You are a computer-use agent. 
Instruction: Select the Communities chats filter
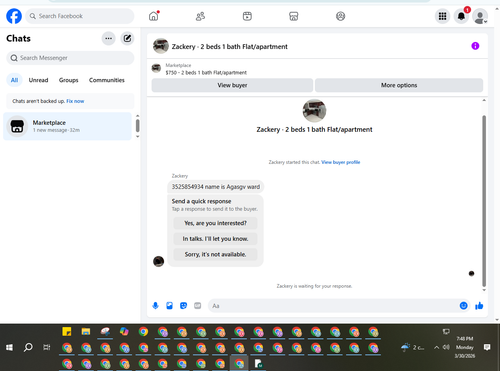(107, 80)
